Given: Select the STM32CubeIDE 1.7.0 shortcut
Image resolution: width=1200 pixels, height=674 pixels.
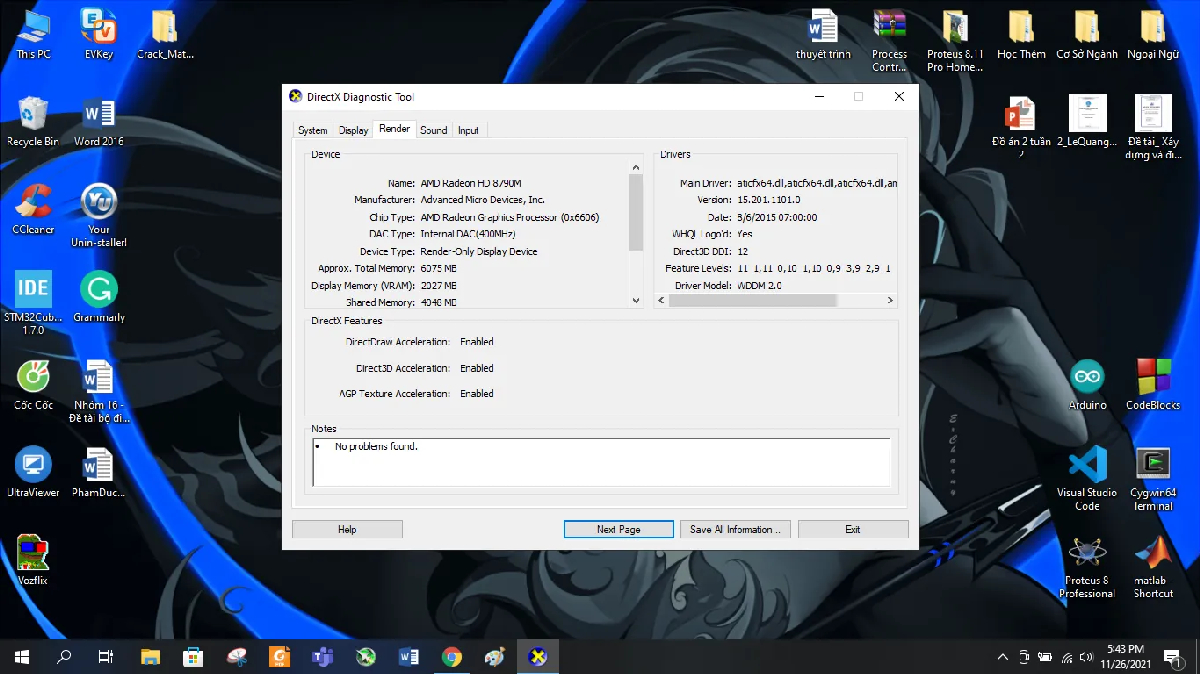Looking at the screenshot, I should tap(33, 302).
